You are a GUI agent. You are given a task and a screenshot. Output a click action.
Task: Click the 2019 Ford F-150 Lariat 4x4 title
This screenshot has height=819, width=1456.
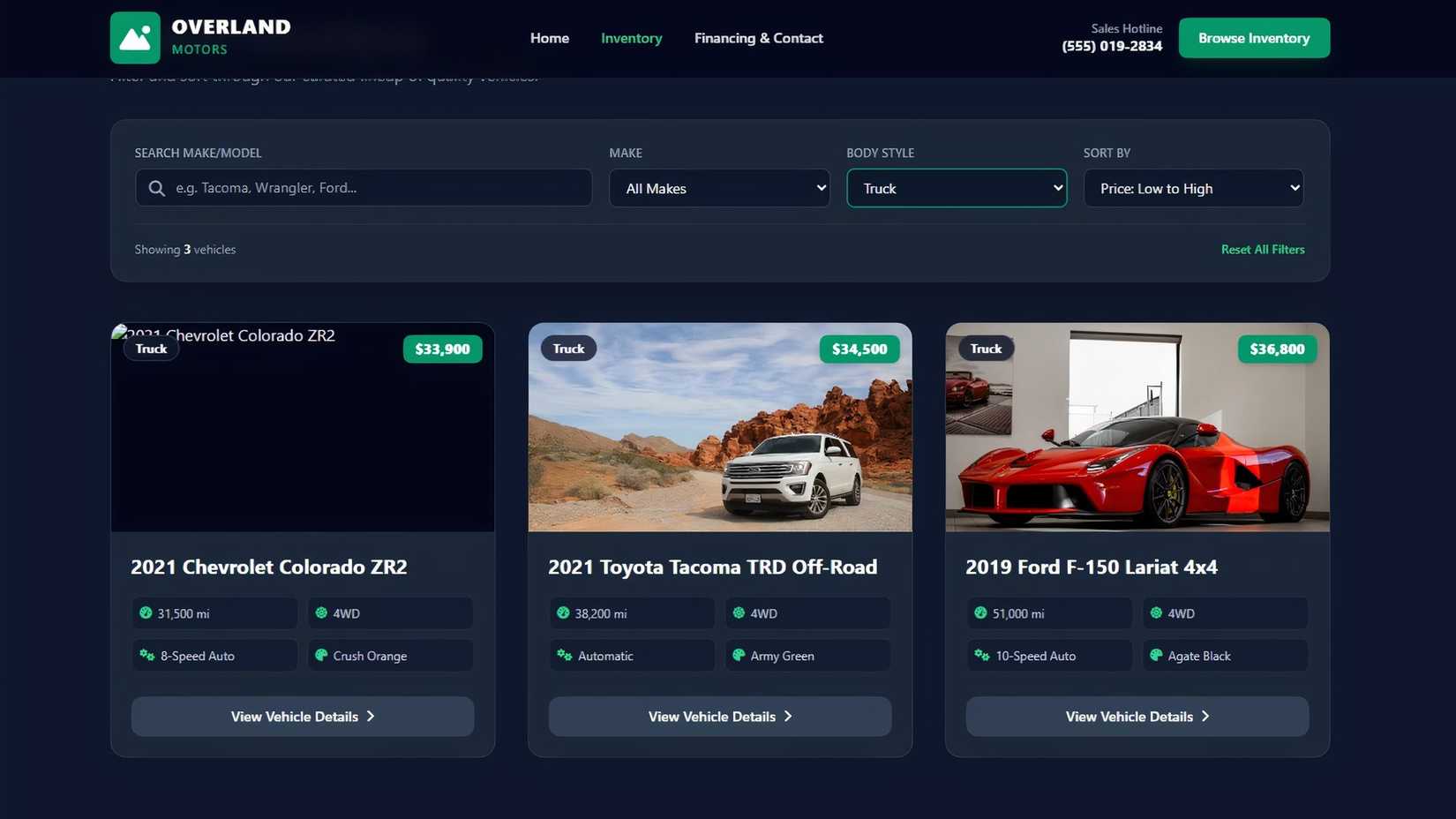click(1092, 567)
